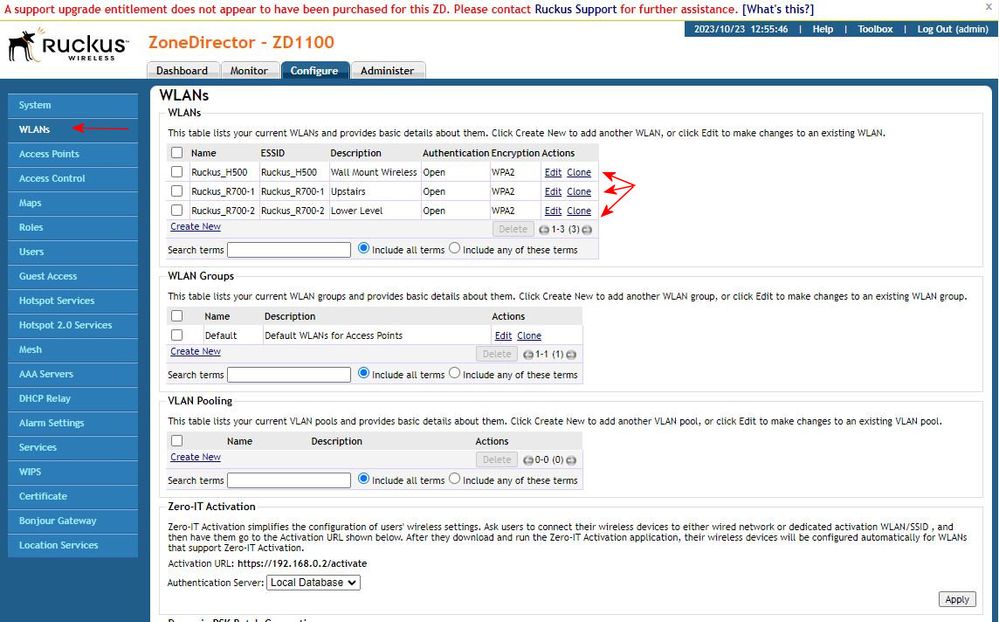Click Create New under VLAN Pooling

195,457
